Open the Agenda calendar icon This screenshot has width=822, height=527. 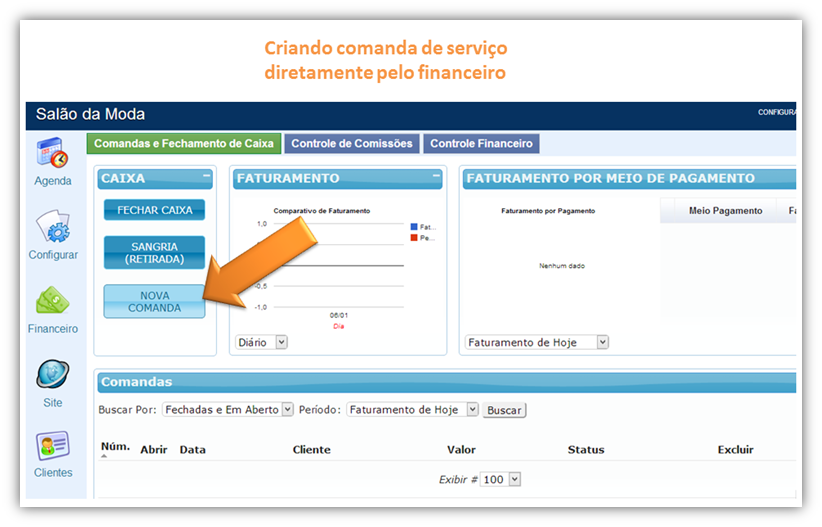[x=52, y=153]
